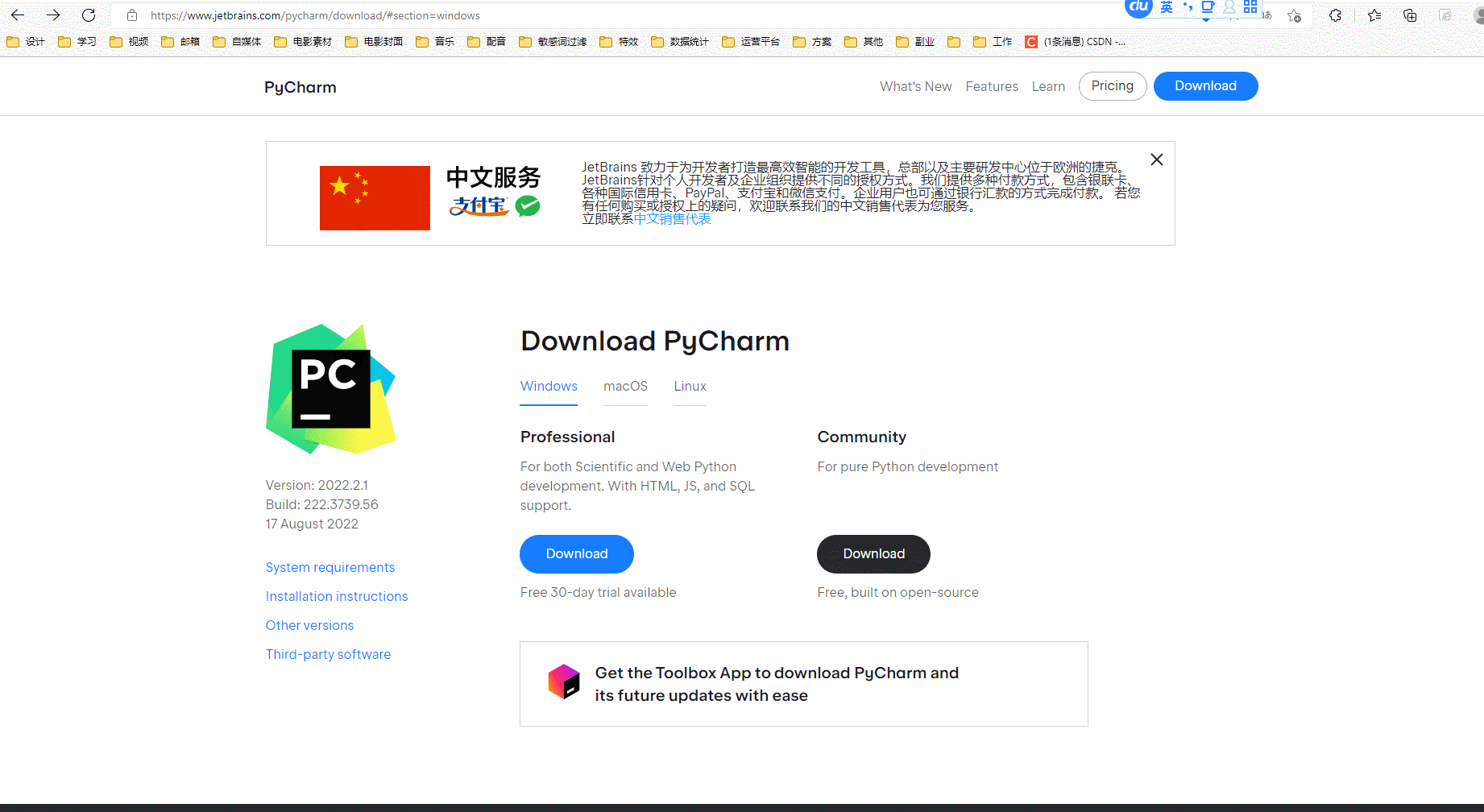Viewport: 1484px width, 812px height.
Task: Click the Chinese flag banner image
Action: tap(375, 198)
